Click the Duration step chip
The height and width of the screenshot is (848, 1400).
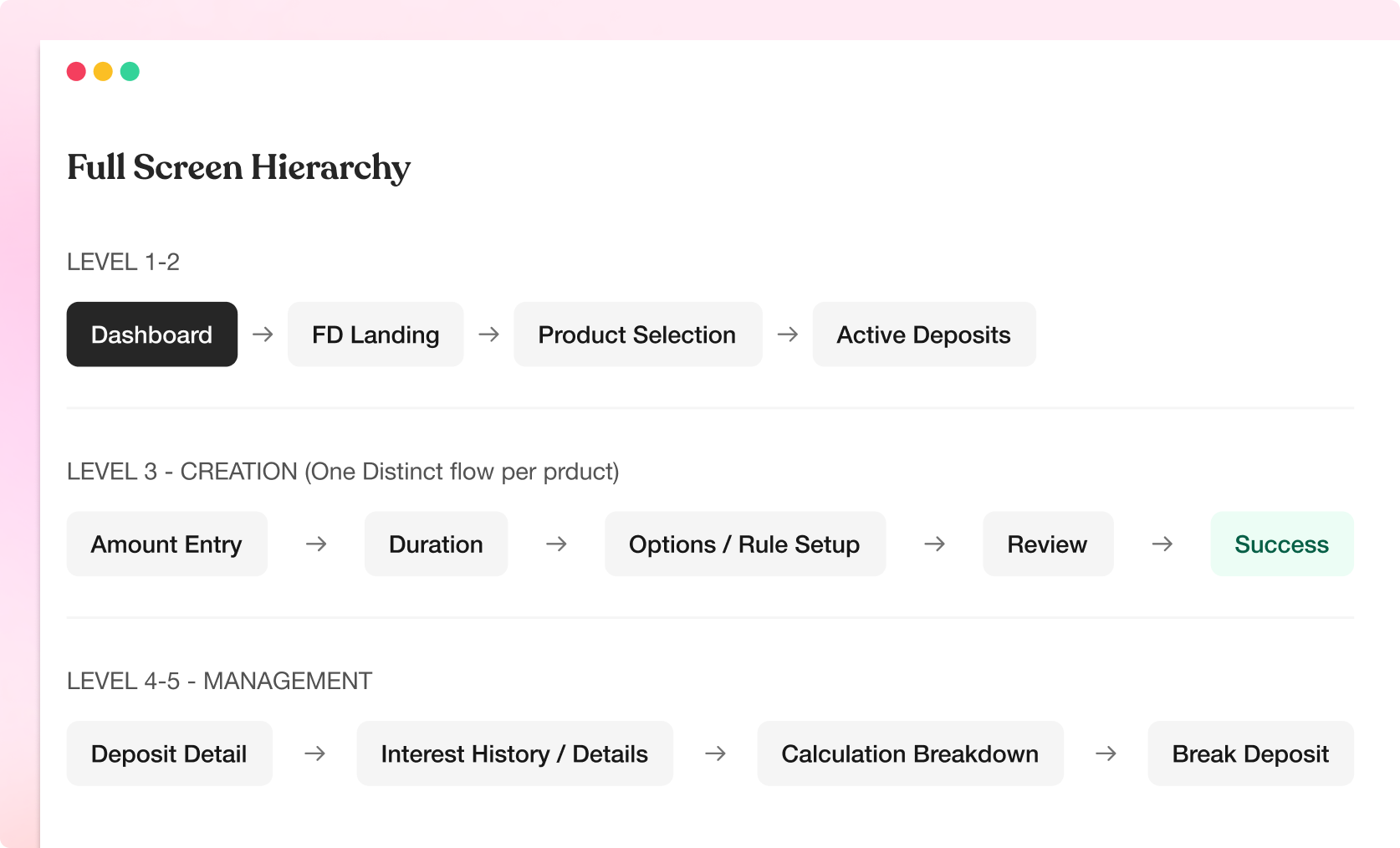(436, 544)
